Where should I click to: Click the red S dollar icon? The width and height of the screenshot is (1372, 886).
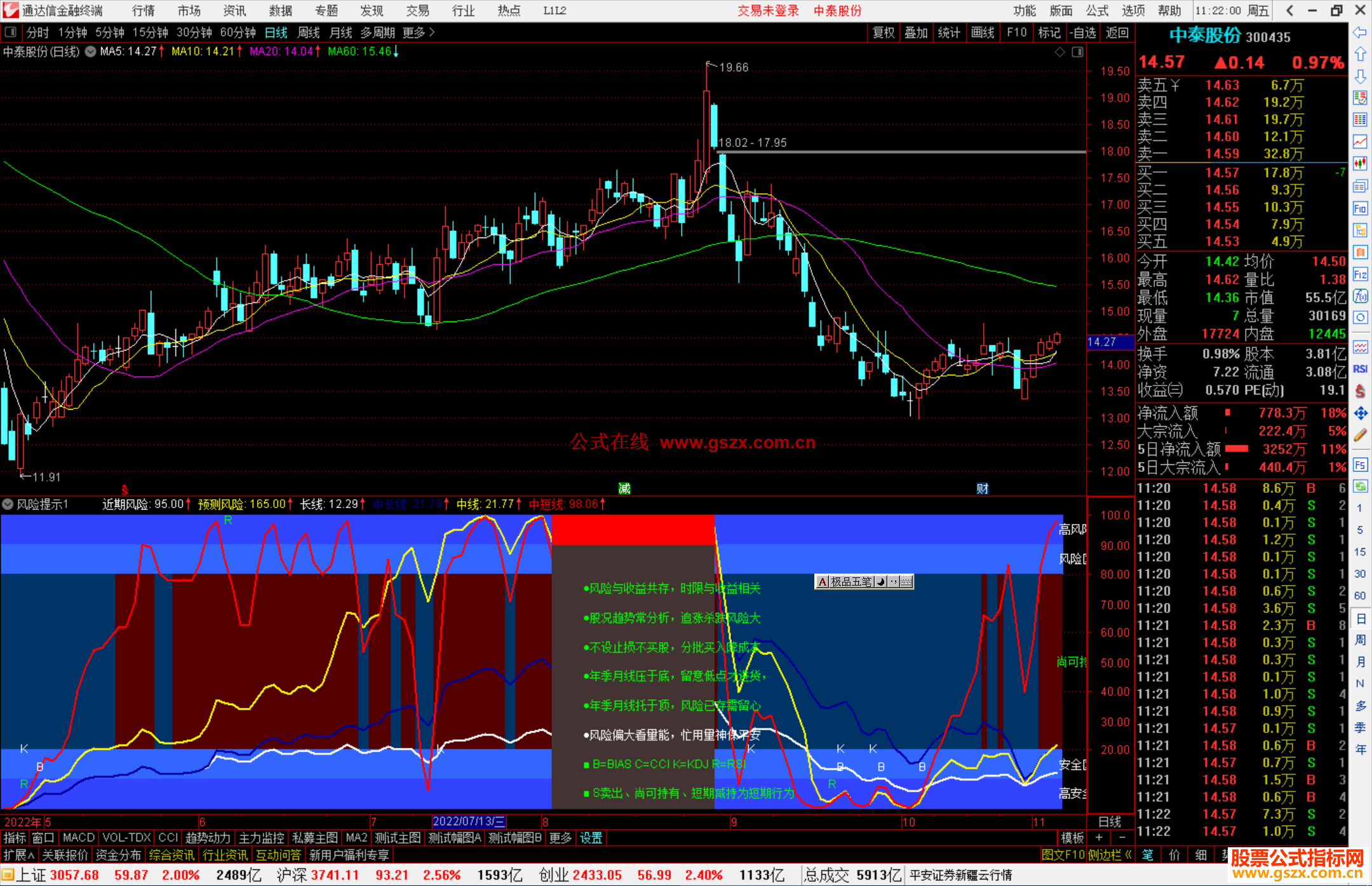click(1360, 391)
